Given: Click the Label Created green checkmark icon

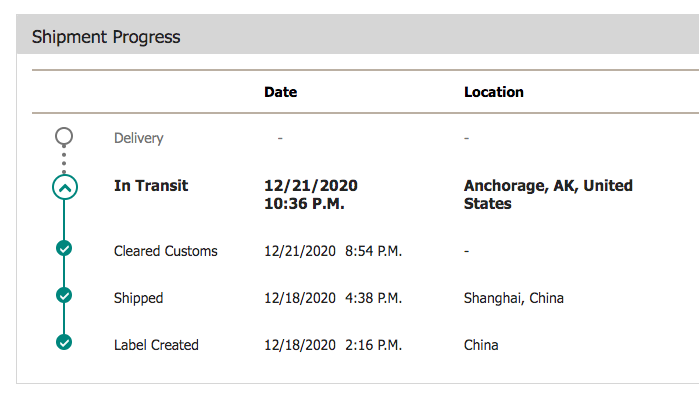Looking at the screenshot, I should (64, 342).
